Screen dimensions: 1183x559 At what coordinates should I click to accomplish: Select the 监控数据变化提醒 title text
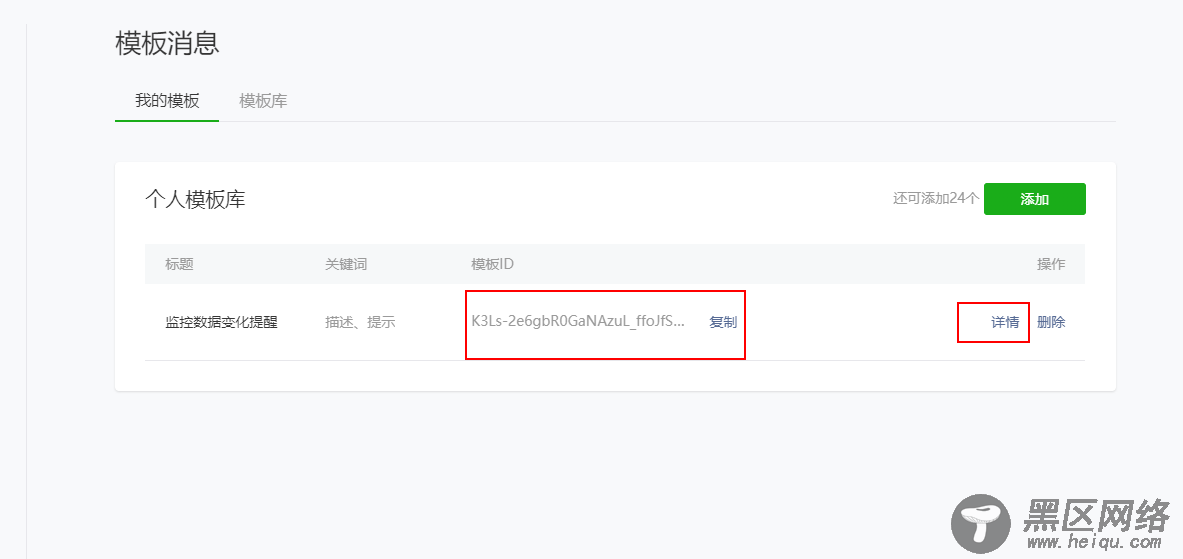tap(221, 323)
